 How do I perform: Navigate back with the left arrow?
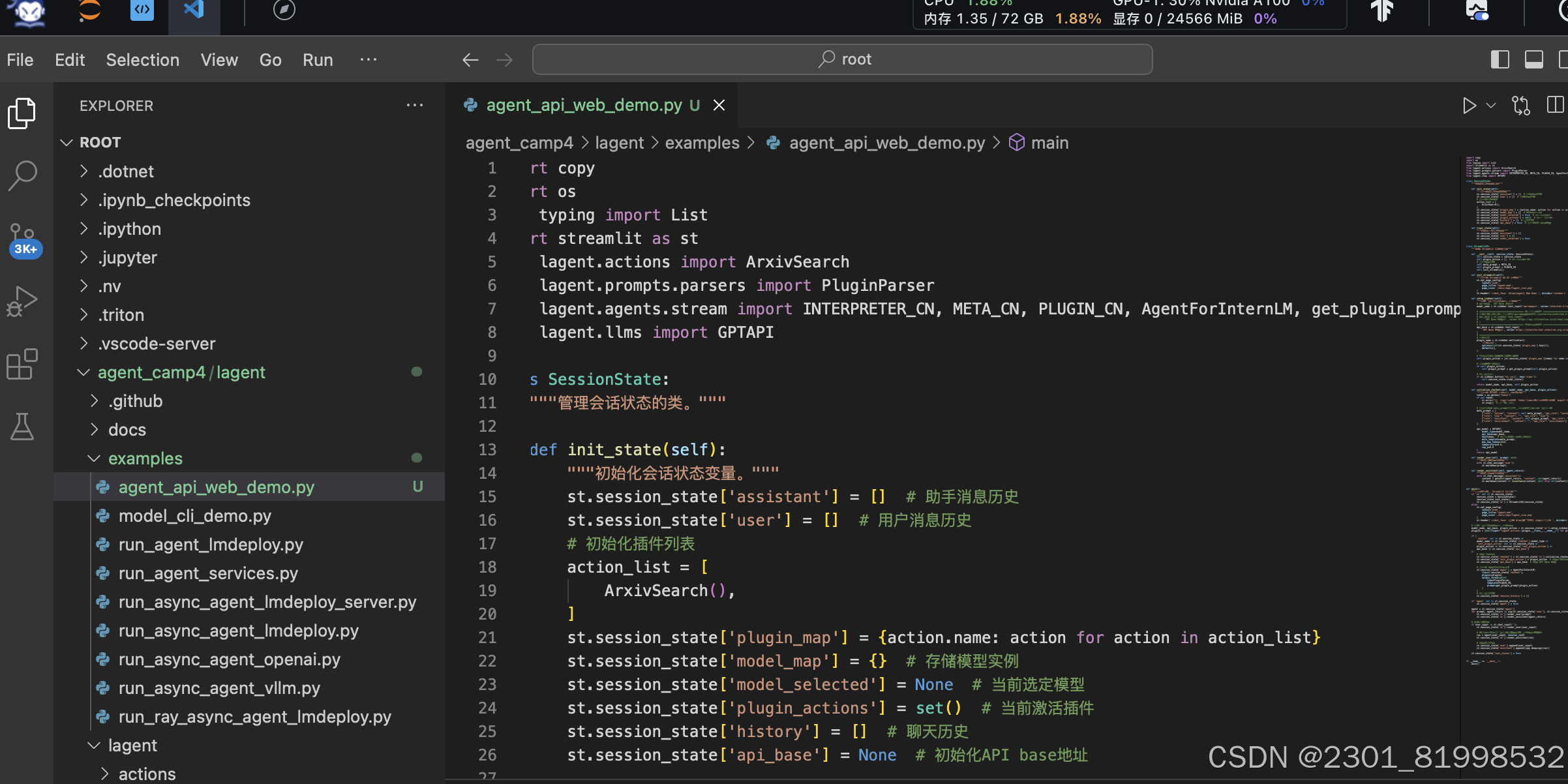[x=470, y=60]
